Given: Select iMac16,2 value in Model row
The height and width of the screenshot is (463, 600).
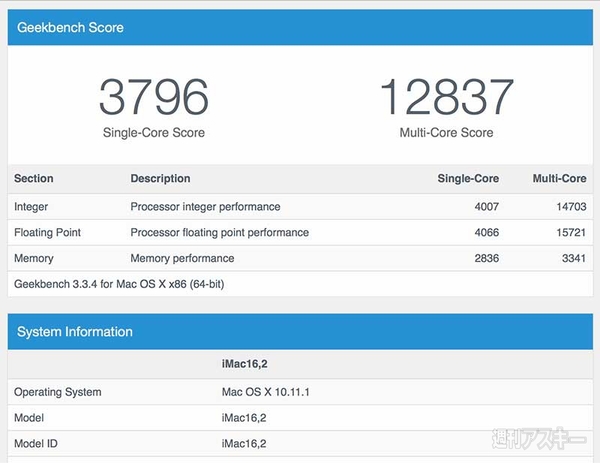Looking at the screenshot, I should click(x=244, y=417).
